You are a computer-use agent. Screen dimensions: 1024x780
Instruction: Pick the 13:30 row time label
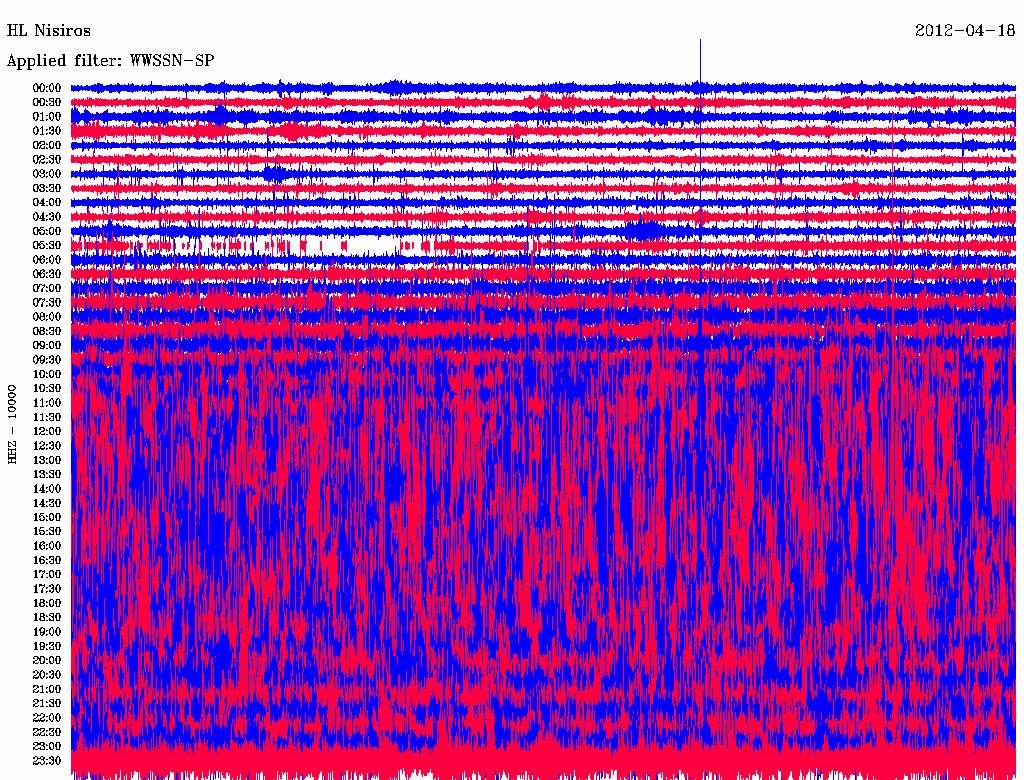46,474
